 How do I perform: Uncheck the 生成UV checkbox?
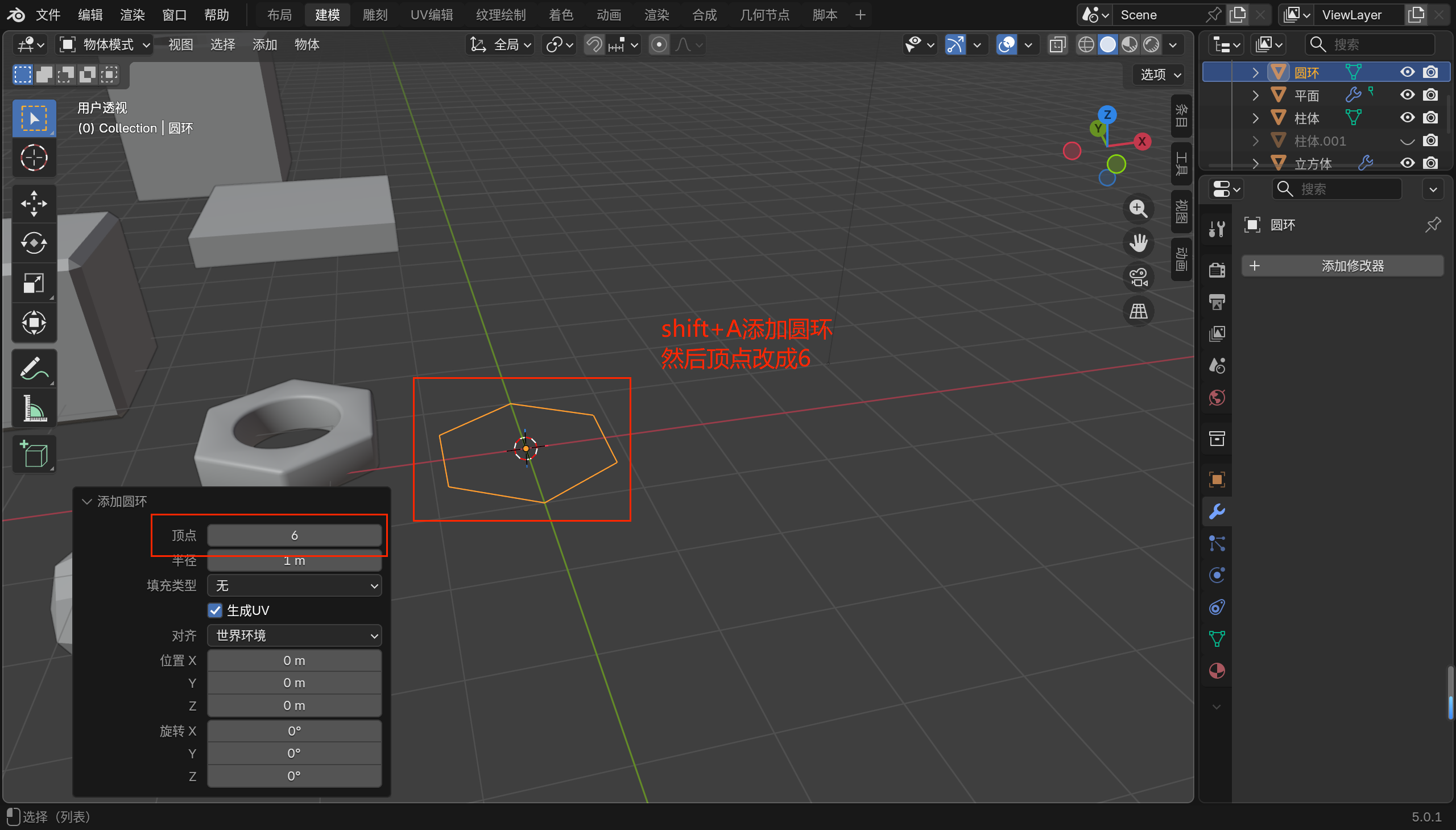tap(215, 610)
